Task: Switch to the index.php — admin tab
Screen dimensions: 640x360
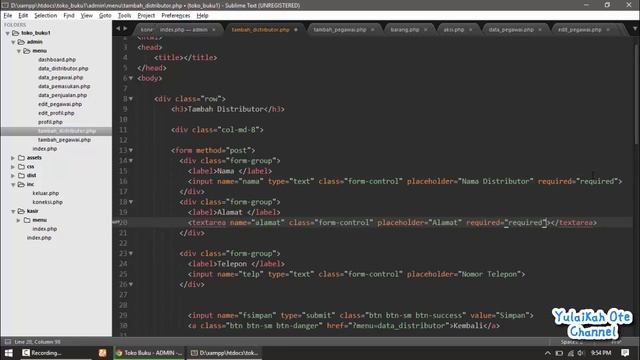Action: pyautogui.click(x=183, y=29)
